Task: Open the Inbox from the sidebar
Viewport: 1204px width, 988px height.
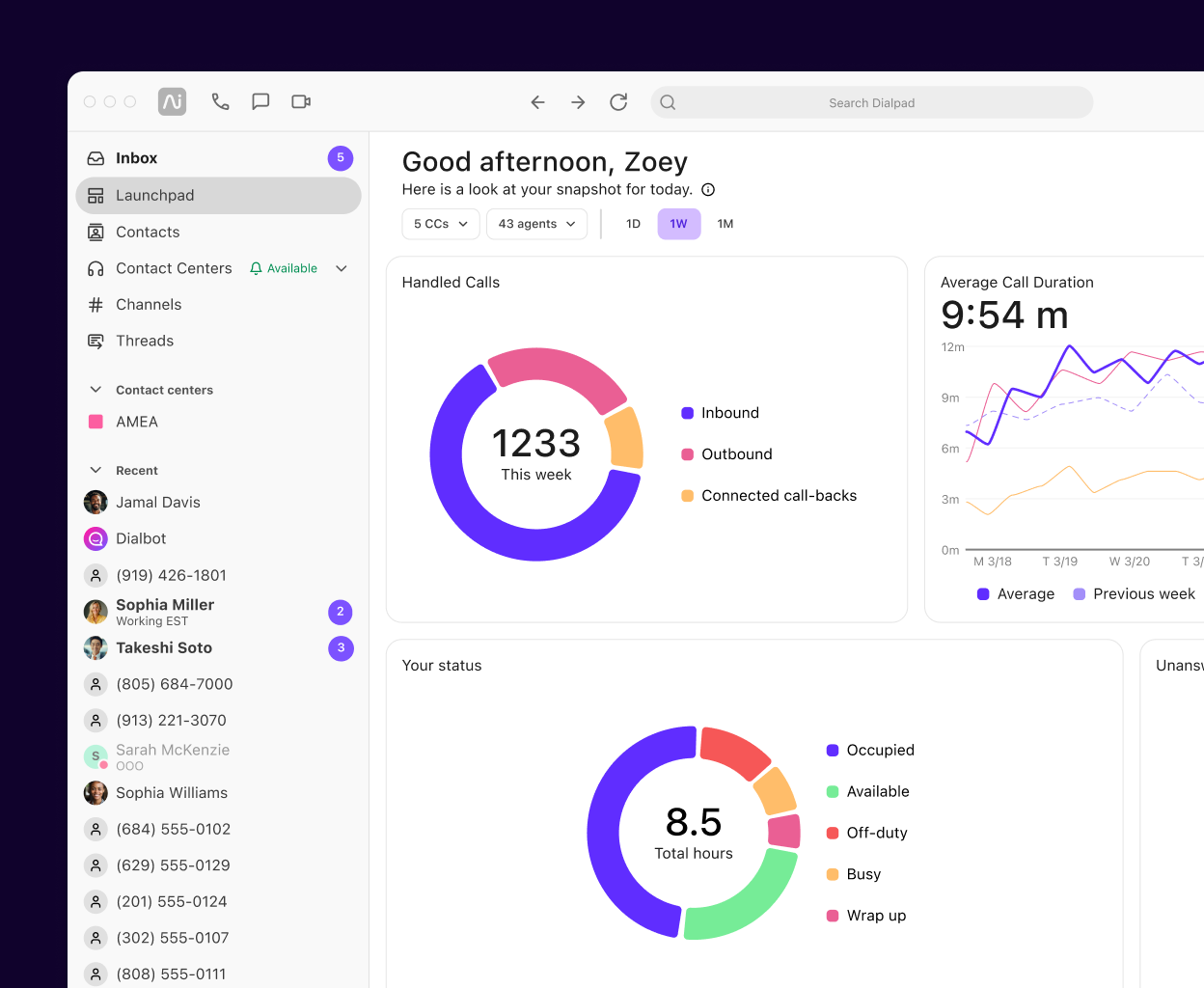Action: click(x=136, y=157)
